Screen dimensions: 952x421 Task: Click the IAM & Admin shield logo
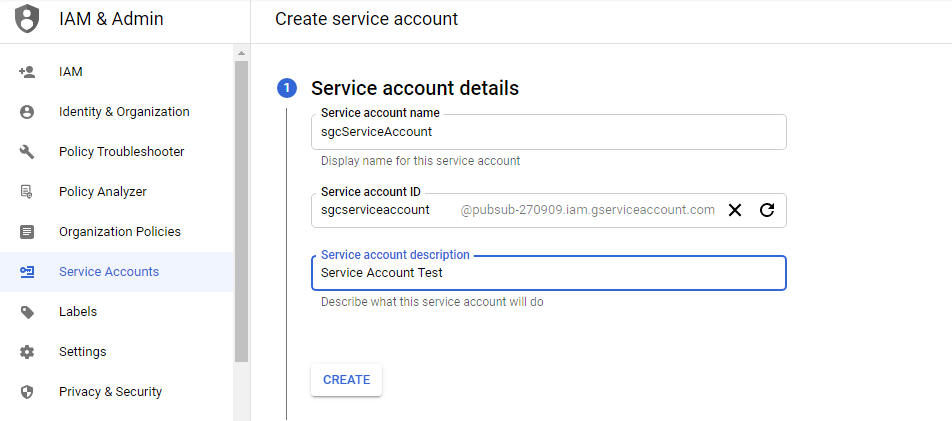pyautogui.click(x=28, y=19)
